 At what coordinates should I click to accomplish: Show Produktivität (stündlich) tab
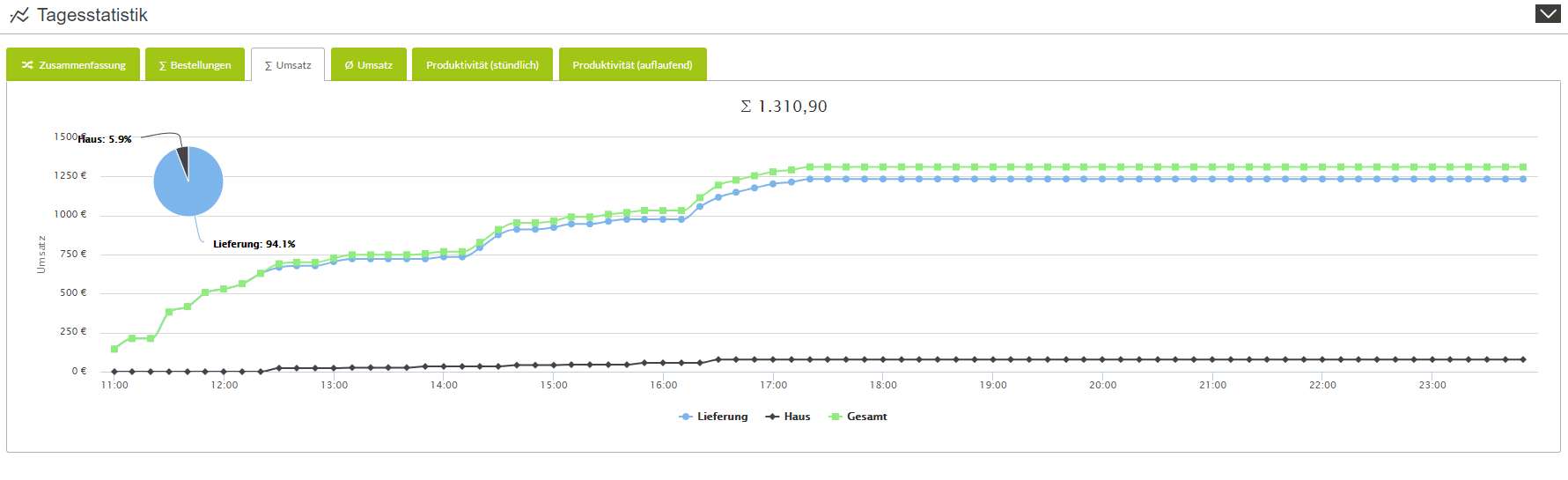pyautogui.click(x=482, y=64)
